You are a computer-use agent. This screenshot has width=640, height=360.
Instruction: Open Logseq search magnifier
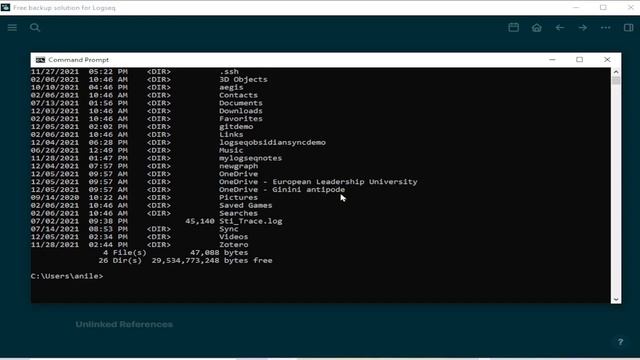point(35,27)
